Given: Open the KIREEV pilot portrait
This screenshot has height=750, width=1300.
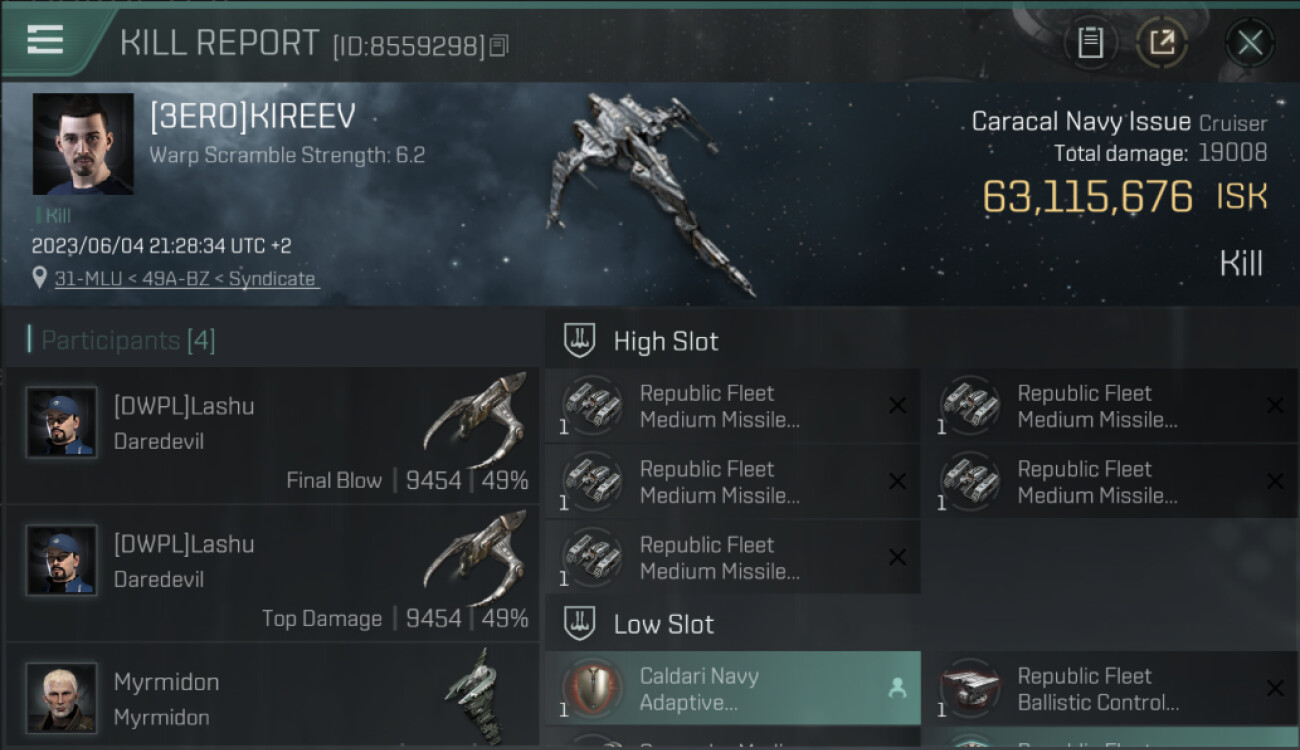Looking at the screenshot, I should (x=83, y=144).
